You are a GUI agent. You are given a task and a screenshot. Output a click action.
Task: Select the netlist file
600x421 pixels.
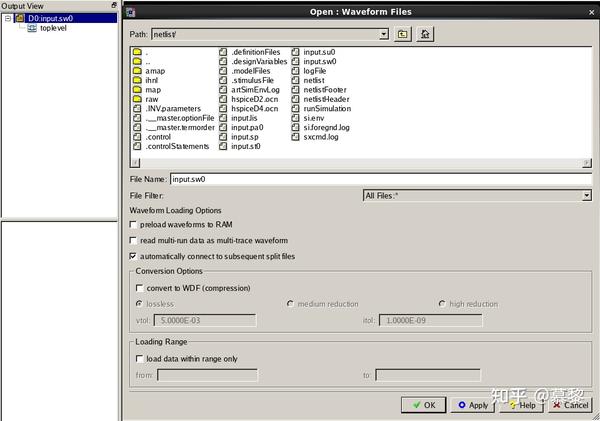[314, 80]
